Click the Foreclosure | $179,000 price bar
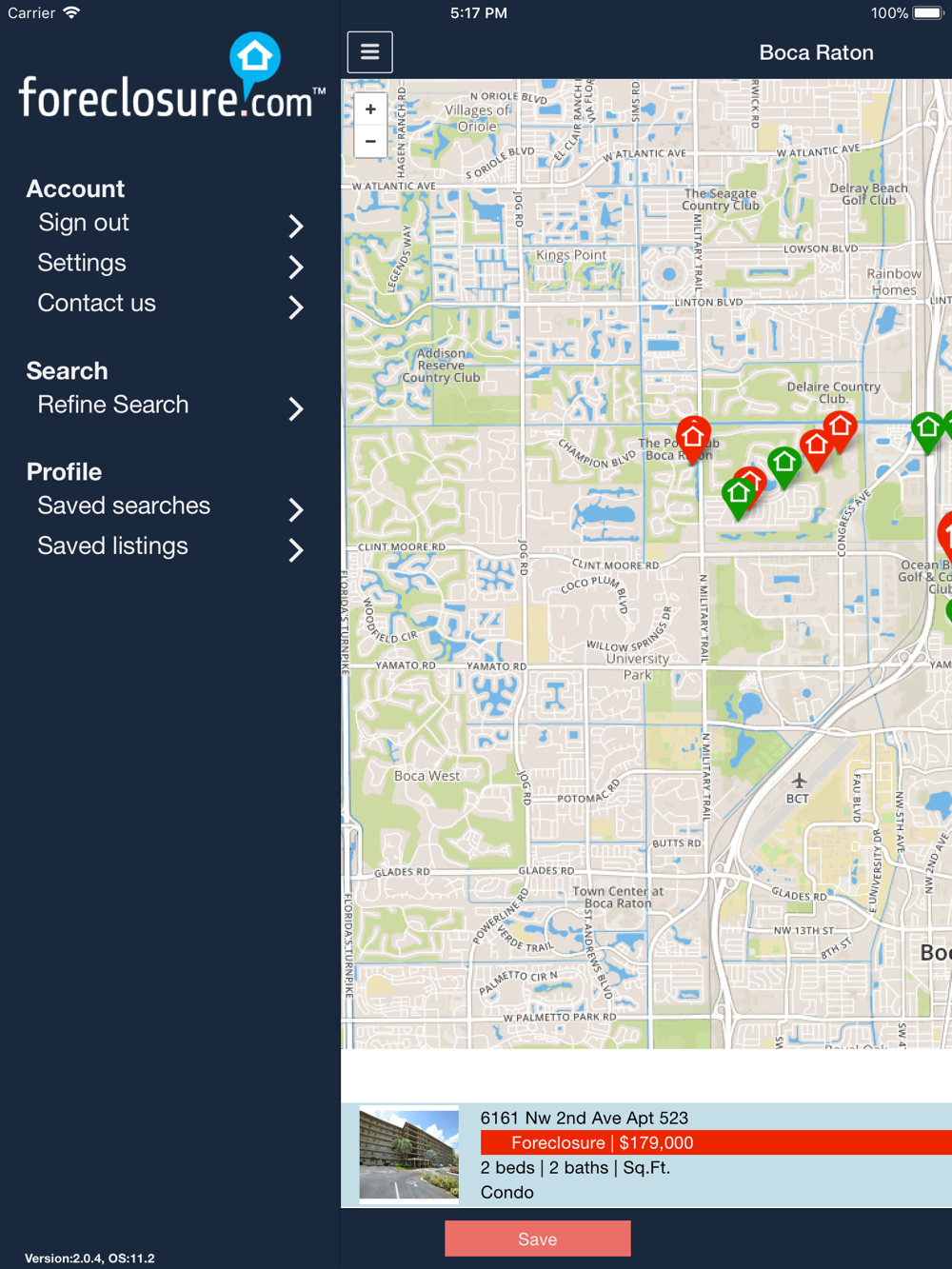This screenshot has height=1269, width=952. click(x=716, y=1142)
